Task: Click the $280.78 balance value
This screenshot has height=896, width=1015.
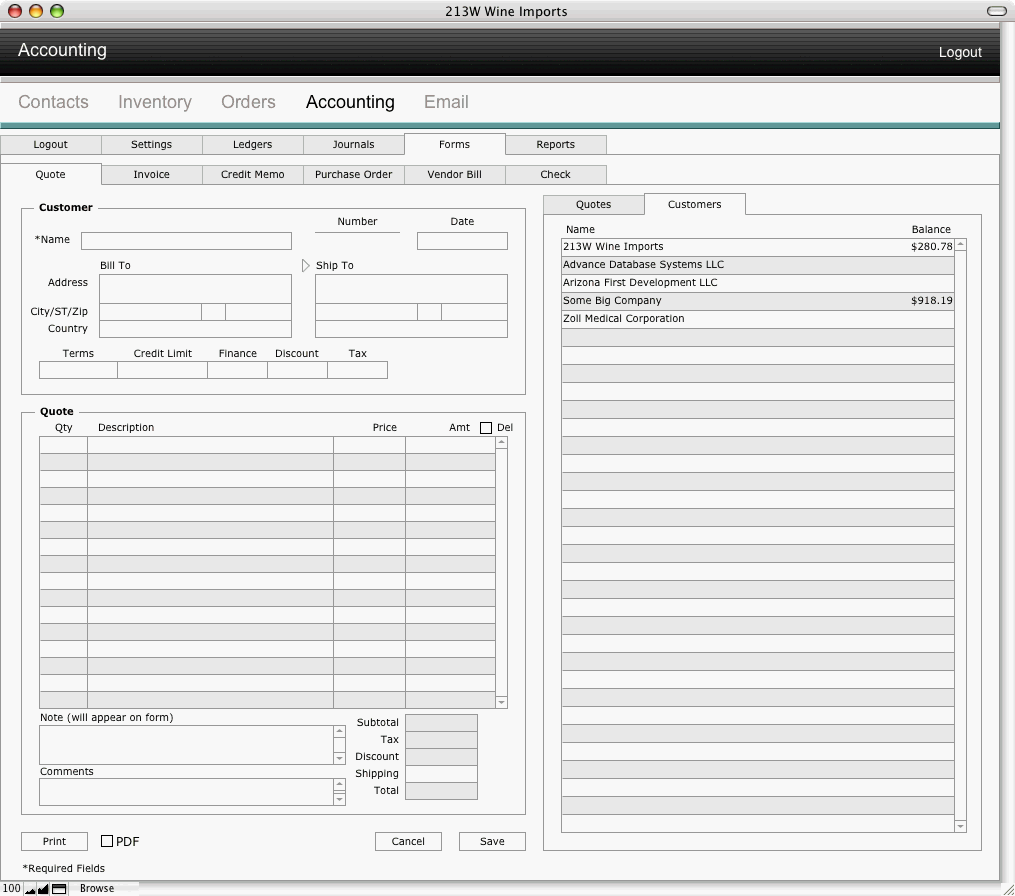Action: tap(931, 247)
